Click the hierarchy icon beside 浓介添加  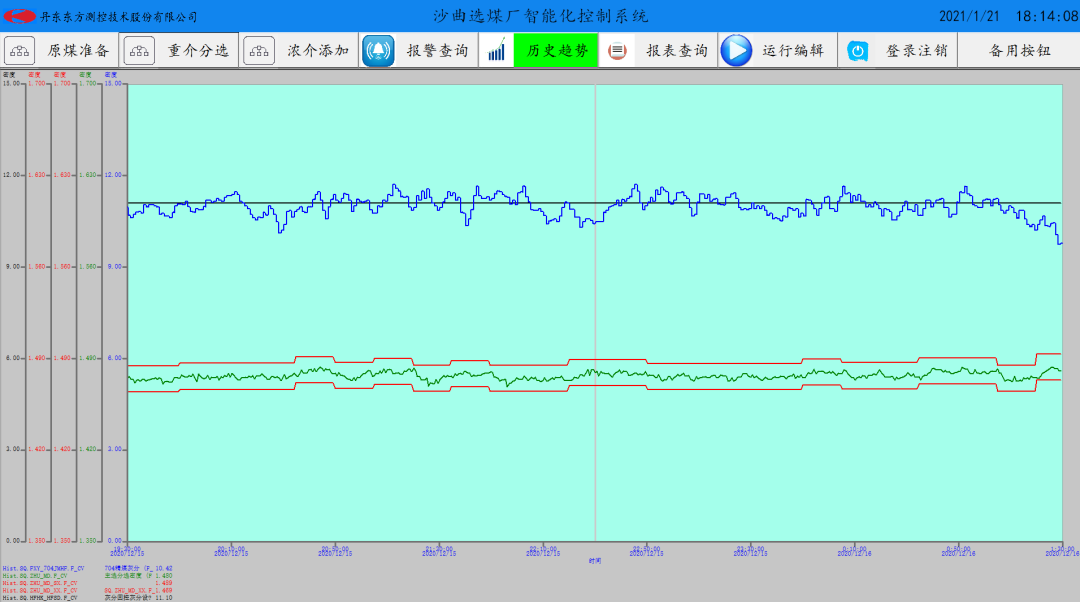point(259,50)
